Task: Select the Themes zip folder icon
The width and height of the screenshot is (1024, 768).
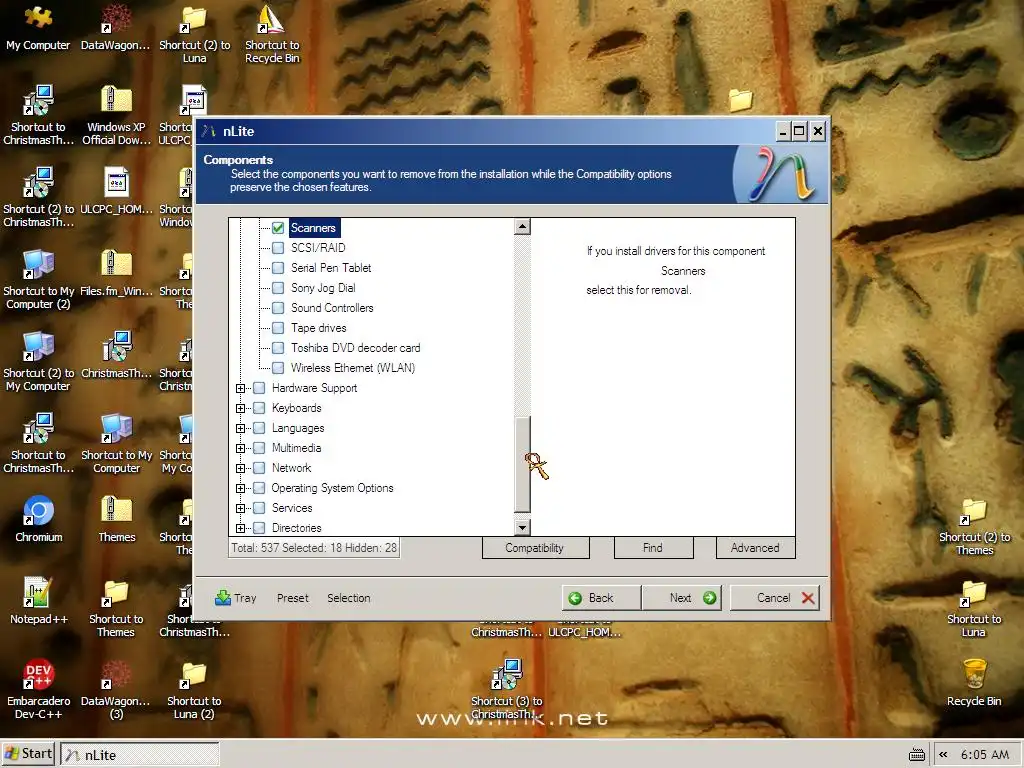Action: click(116, 519)
